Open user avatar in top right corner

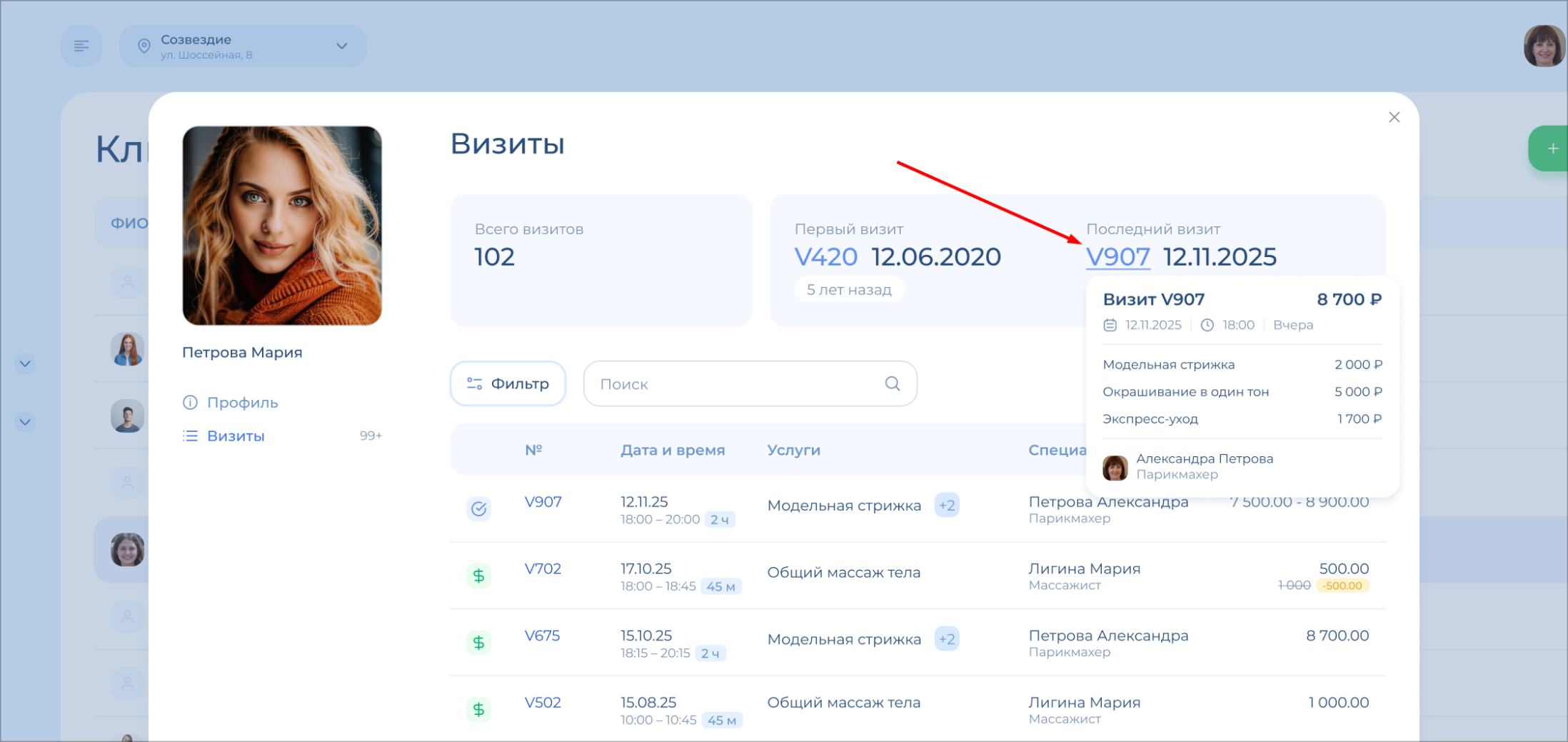point(1543,46)
